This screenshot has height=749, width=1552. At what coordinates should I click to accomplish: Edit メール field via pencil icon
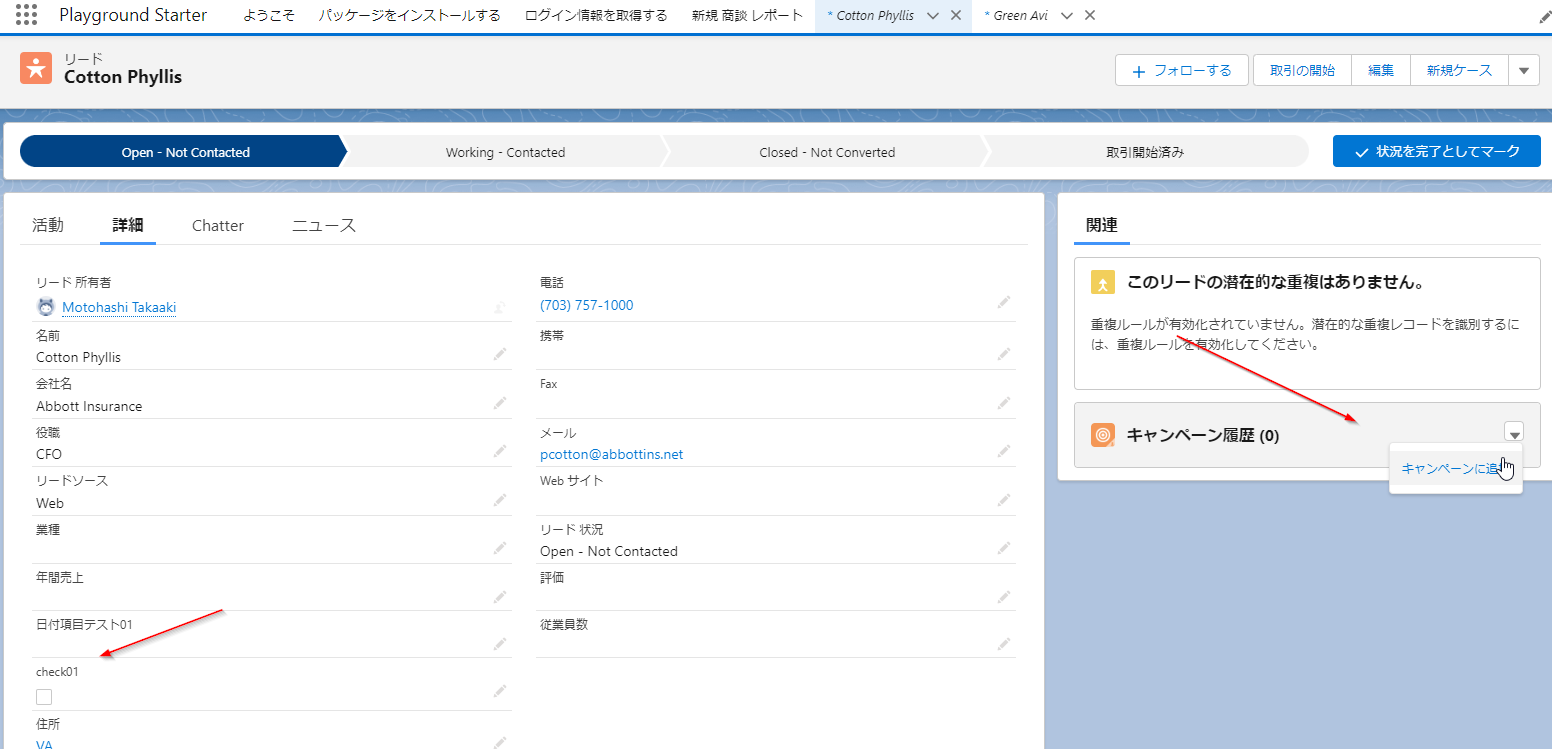[1003, 451]
